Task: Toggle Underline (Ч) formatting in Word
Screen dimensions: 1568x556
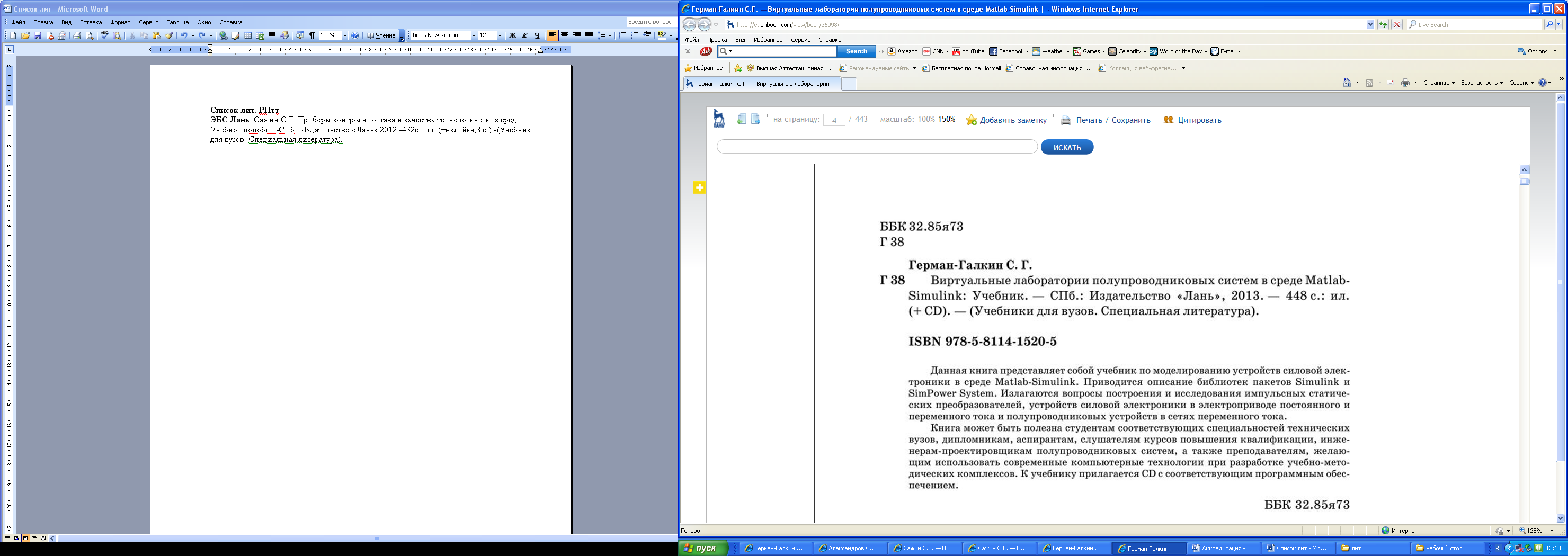Action: [538, 35]
